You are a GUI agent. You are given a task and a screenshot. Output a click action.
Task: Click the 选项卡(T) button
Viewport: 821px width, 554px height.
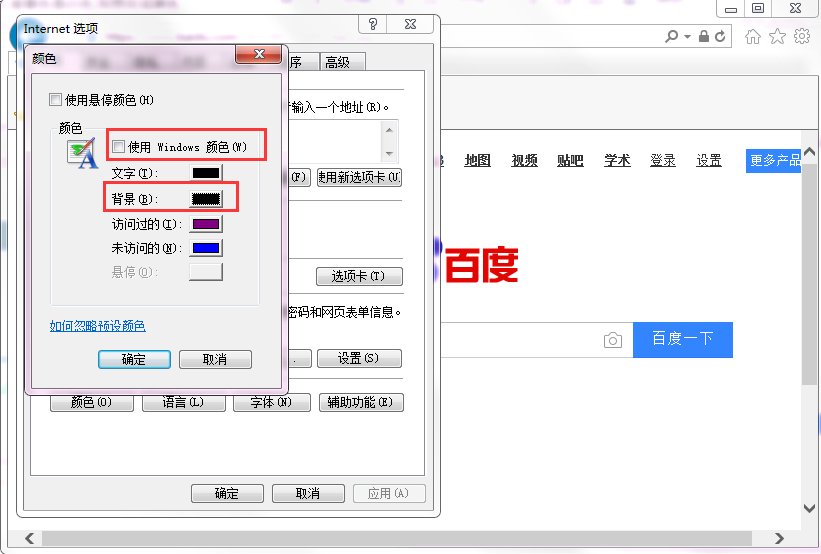tap(359, 276)
